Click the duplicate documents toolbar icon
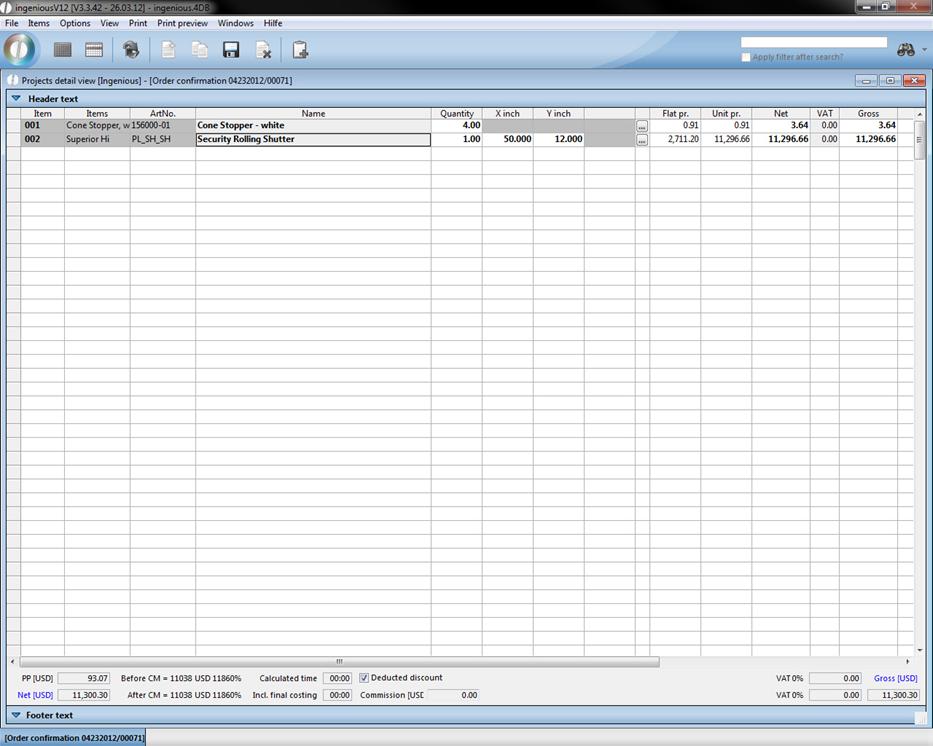 click(x=200, y=49)
